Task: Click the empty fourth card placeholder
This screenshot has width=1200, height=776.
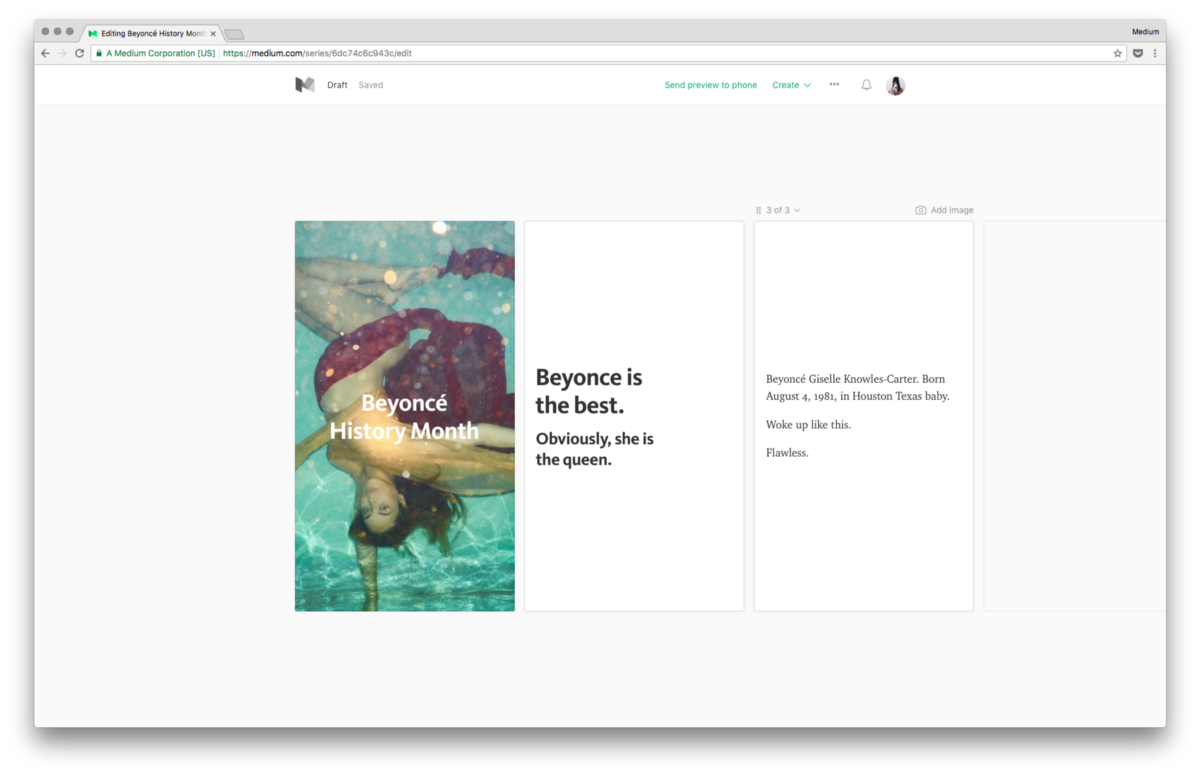Action: click(x=1074, y=416)
